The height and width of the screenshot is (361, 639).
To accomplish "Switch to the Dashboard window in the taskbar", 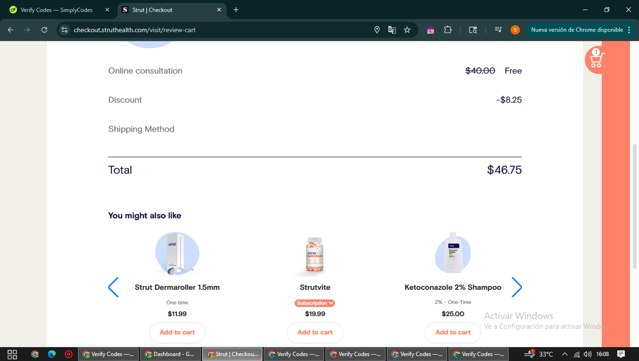I will (171, 354).
